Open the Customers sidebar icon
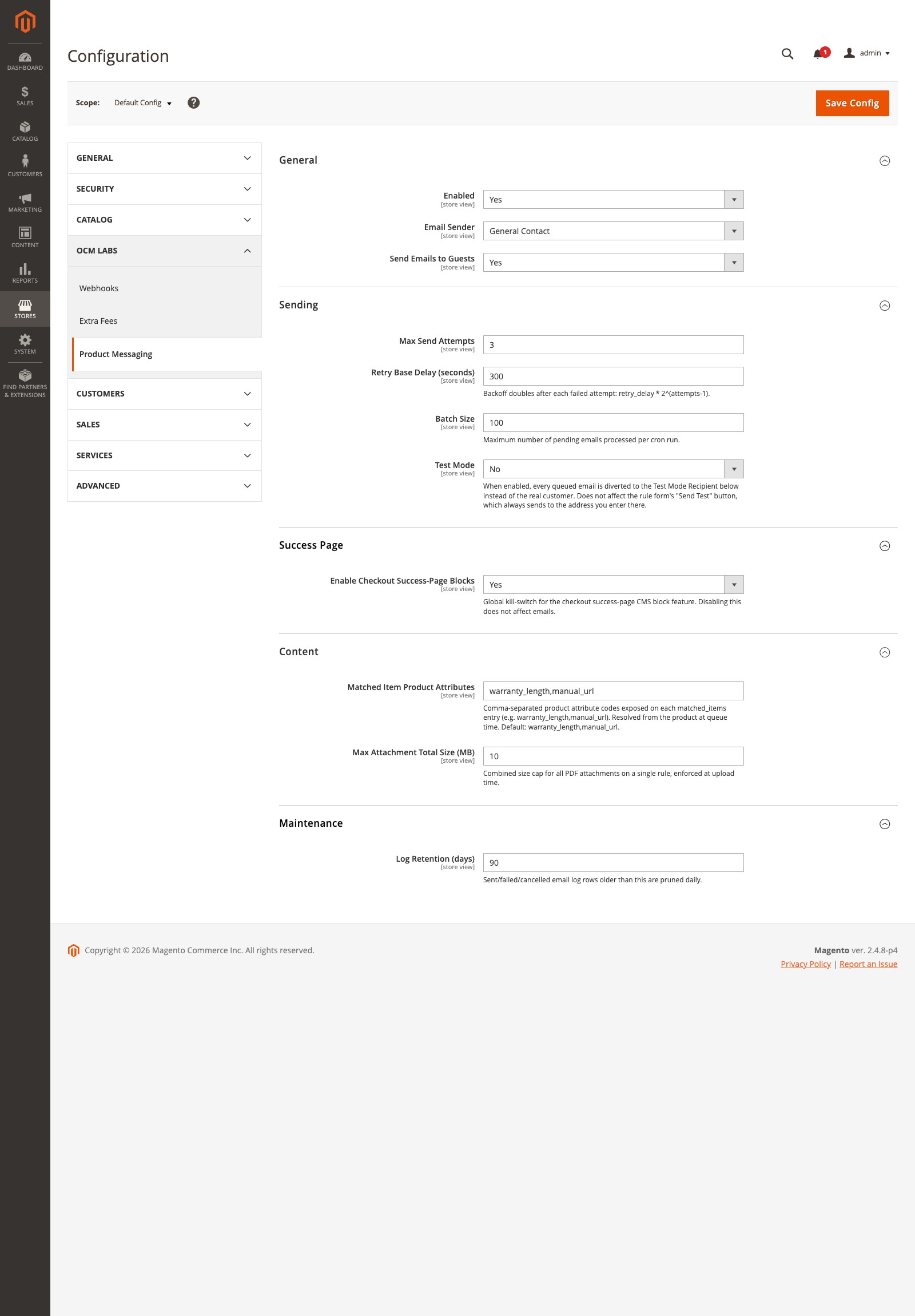This screenshot has width=915, height=1316. click(25, 167)
